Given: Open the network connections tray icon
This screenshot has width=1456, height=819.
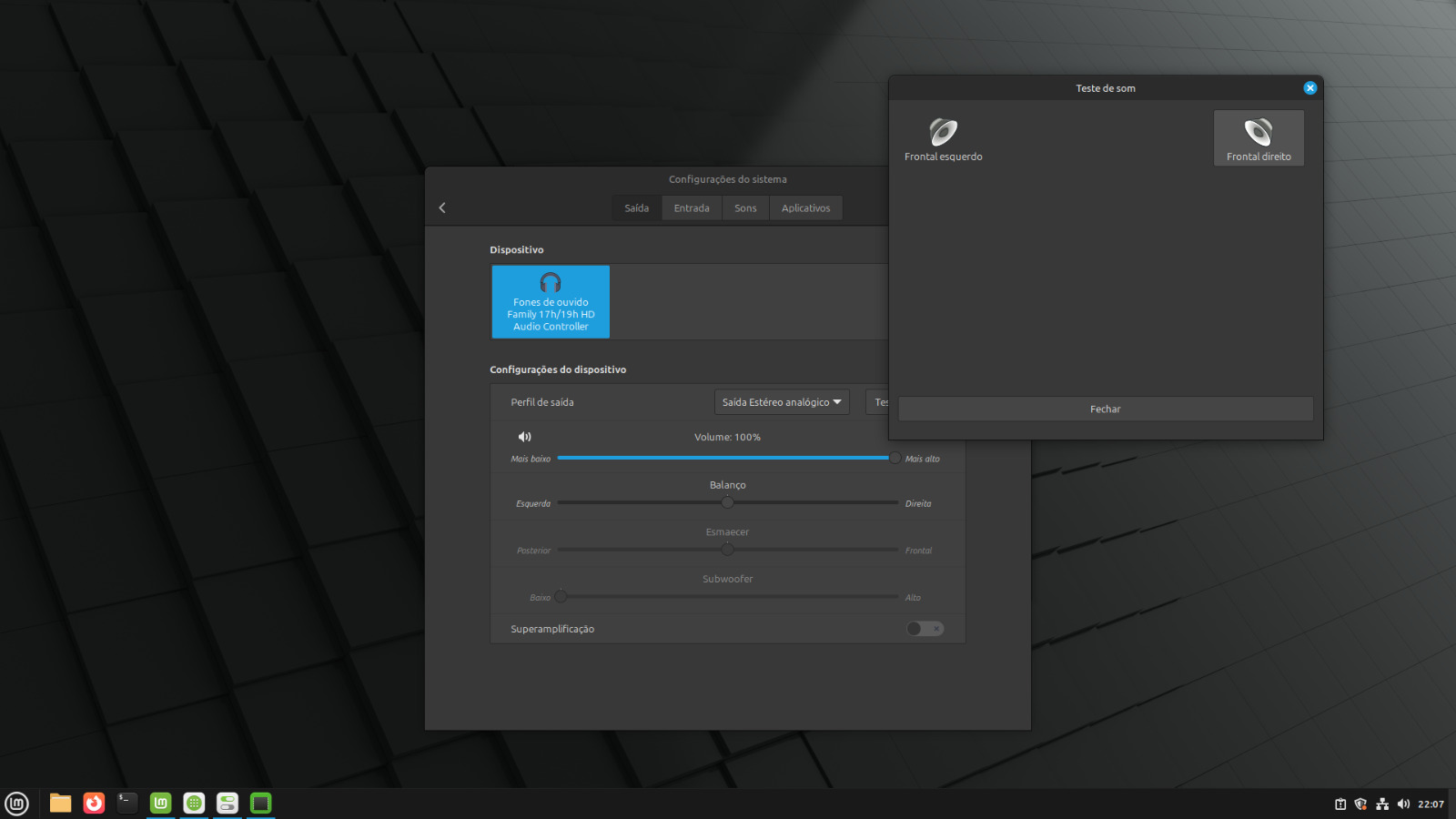Looking at the screenshot, I should pos(1382,804).
